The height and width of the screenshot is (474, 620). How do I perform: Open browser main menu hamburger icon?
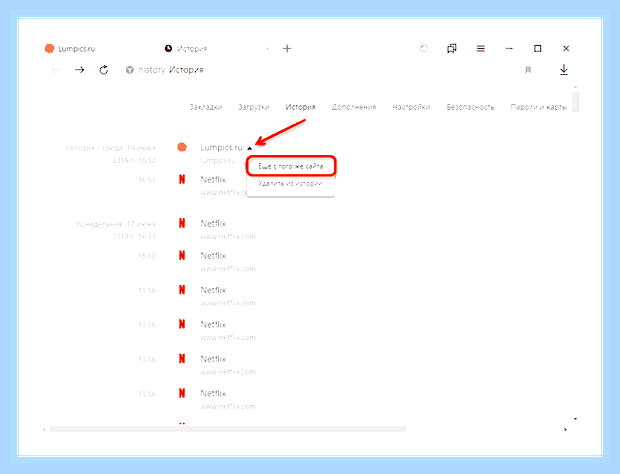(481, 49)
